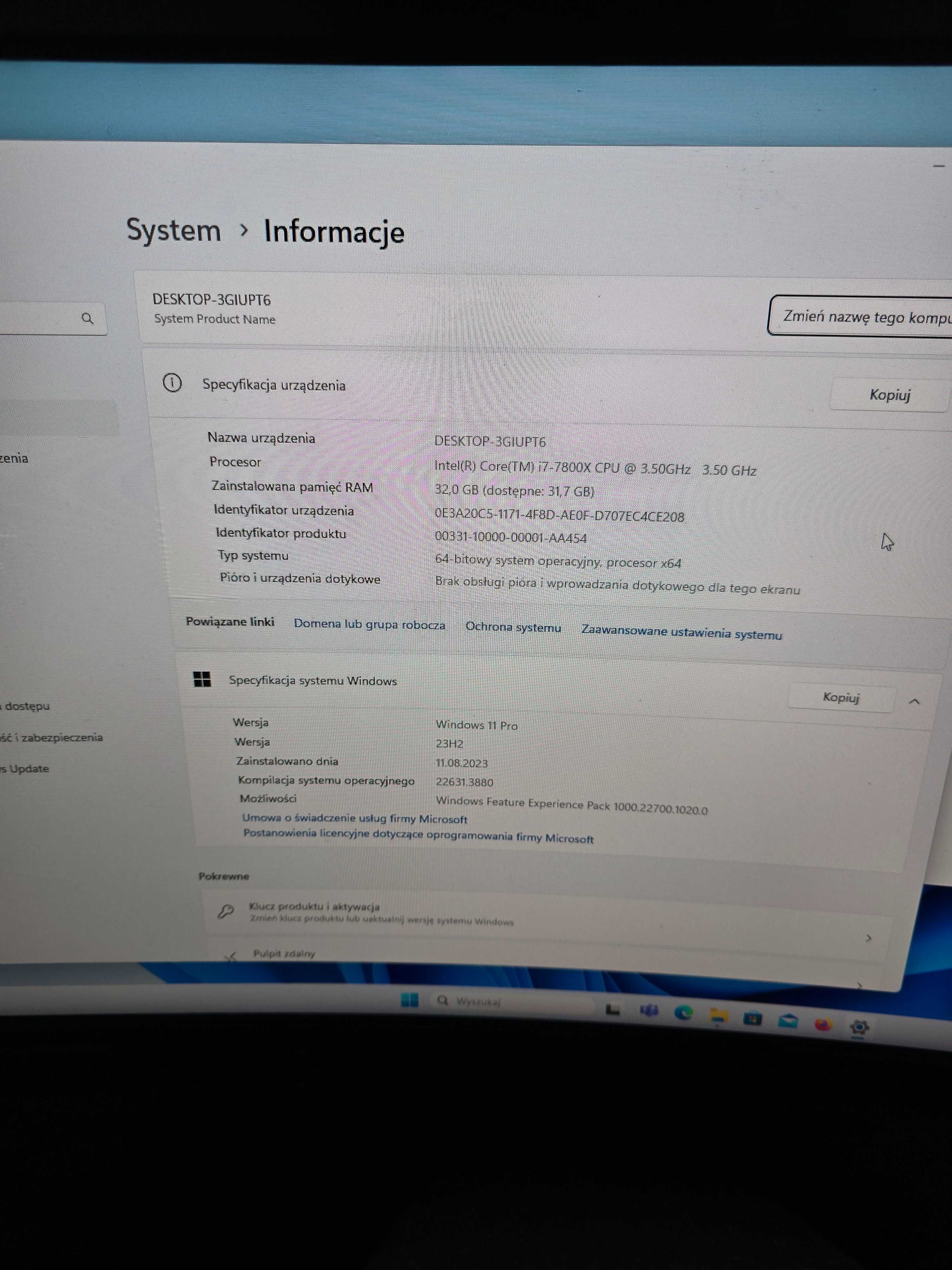Click the info icon beside Specyfikacja urządzenia
The height and width of the screenshot is (1270, 952).
tap(172, 382)
